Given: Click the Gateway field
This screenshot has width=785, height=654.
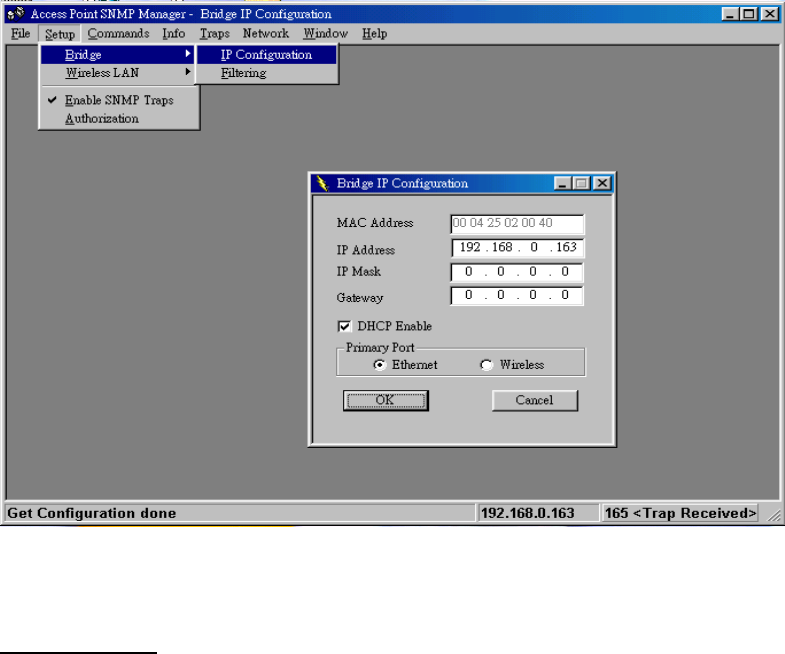Looking at the screenshot, I should [x=517, y=295].
